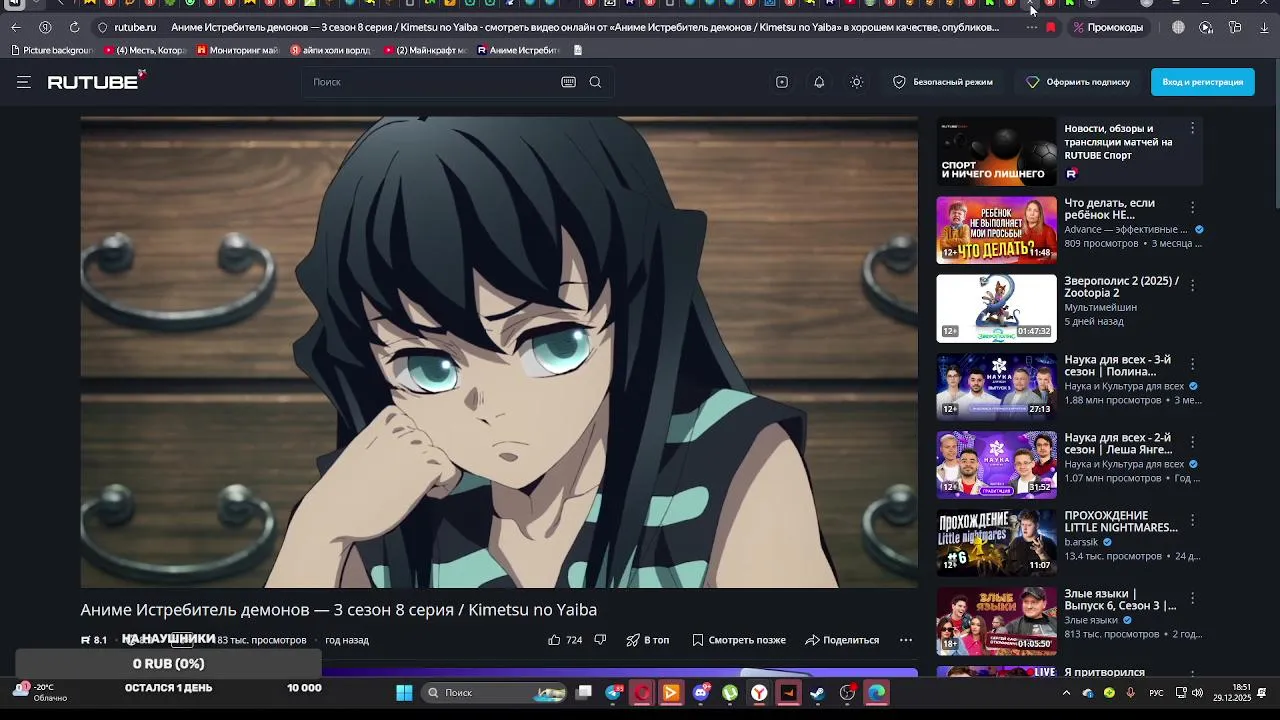
Task: Open Little Nightmares thumbnail with 11:07 duration
Action: [996, 542]
